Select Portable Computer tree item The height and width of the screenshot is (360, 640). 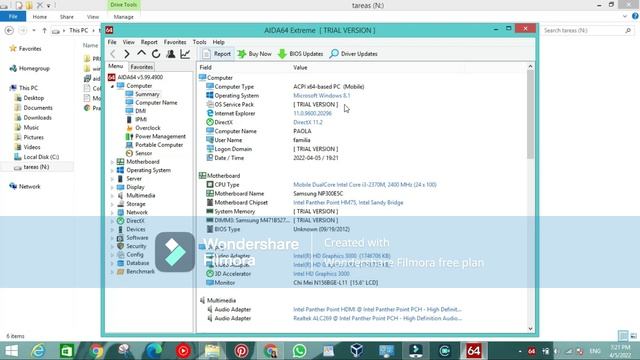159,145
